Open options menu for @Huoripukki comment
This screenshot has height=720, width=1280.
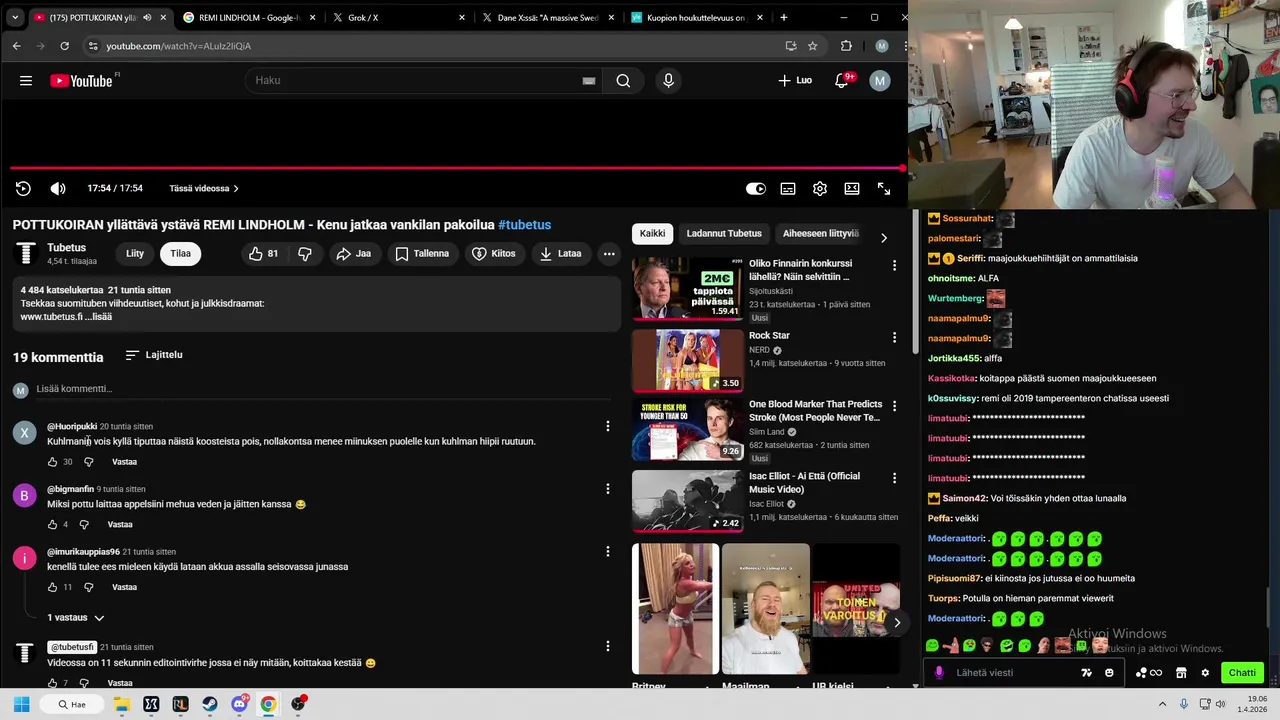pyautogui.click(x=607, y=427)
